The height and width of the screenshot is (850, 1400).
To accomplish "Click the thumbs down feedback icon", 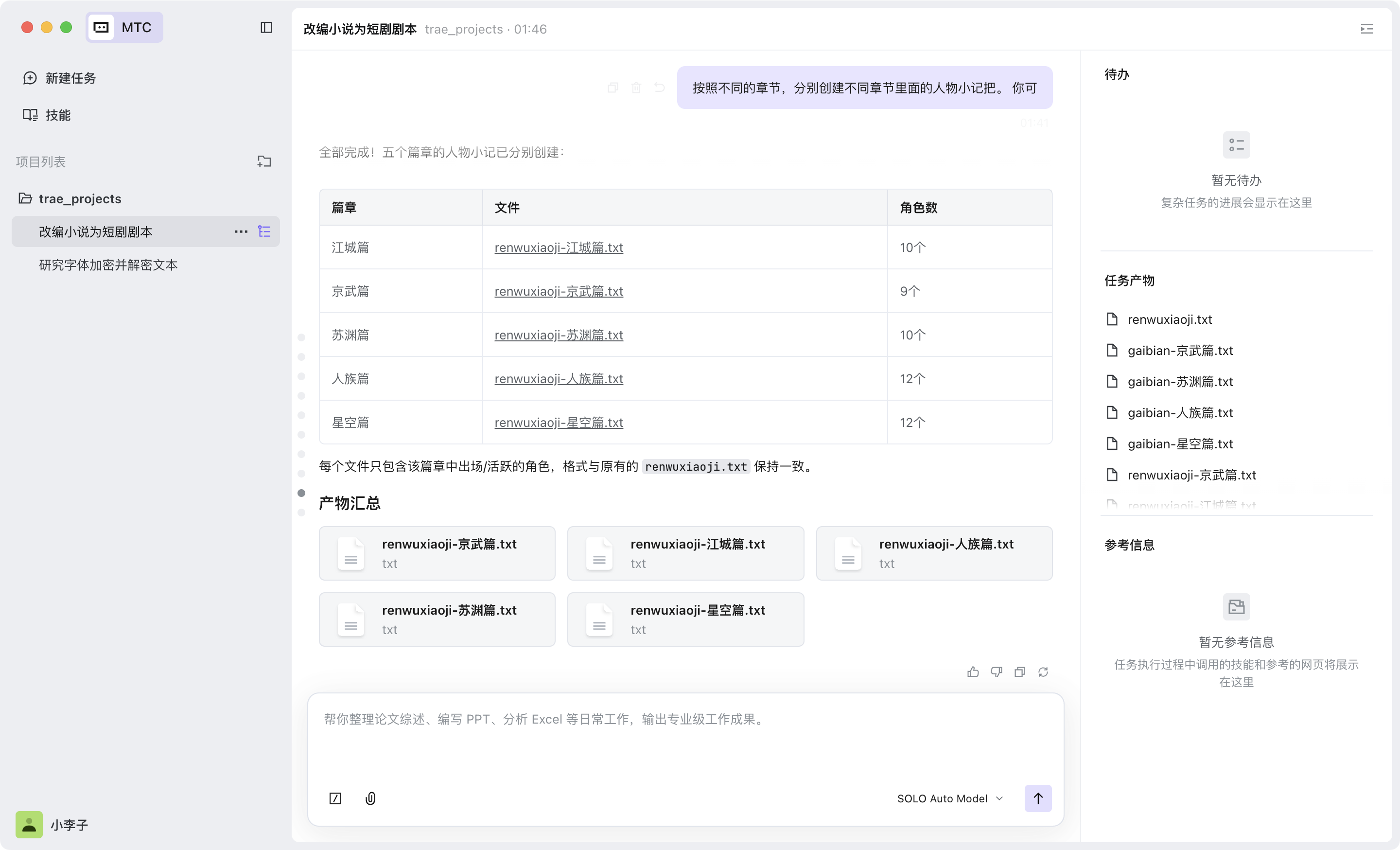I will click(996, 672).
